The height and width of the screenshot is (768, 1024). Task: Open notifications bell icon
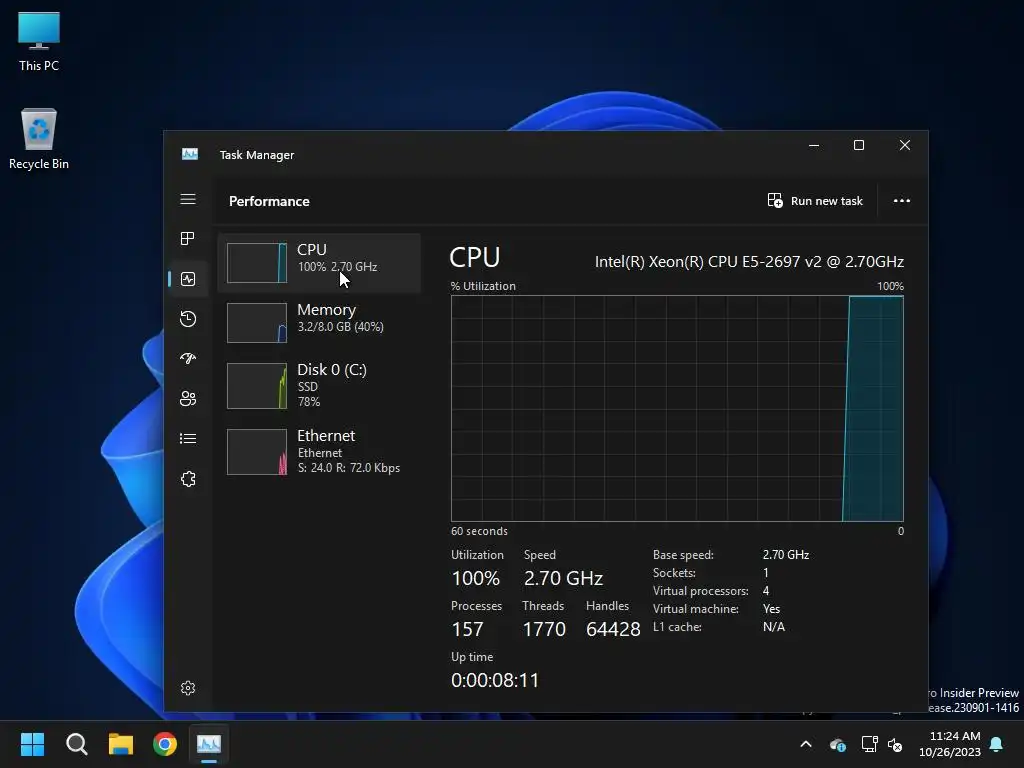pyautogui.click(x=997, y=744)
